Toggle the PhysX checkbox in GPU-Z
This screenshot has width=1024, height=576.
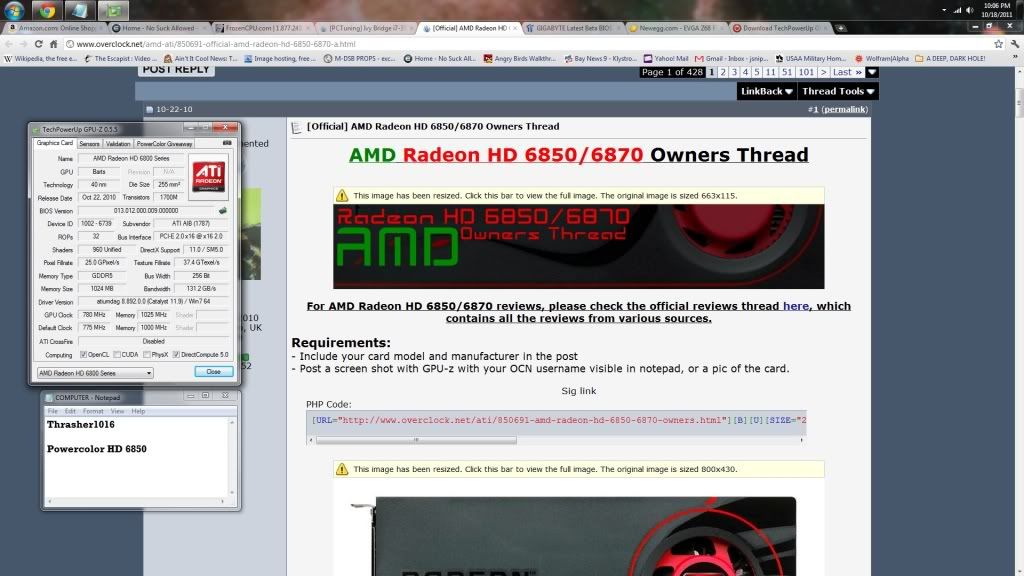pos(147,355)
